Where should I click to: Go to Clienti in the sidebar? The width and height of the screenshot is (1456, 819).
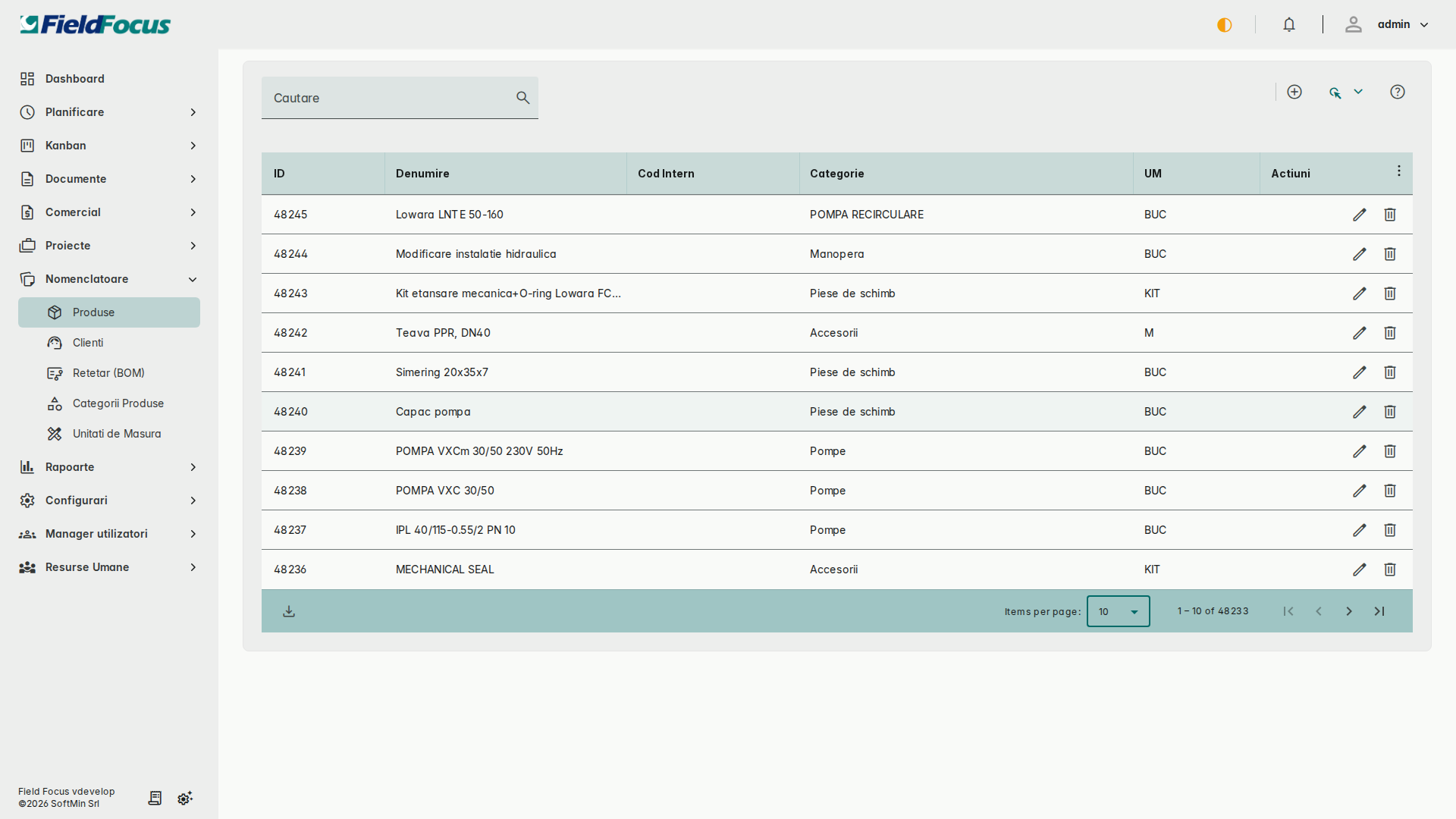88,343
